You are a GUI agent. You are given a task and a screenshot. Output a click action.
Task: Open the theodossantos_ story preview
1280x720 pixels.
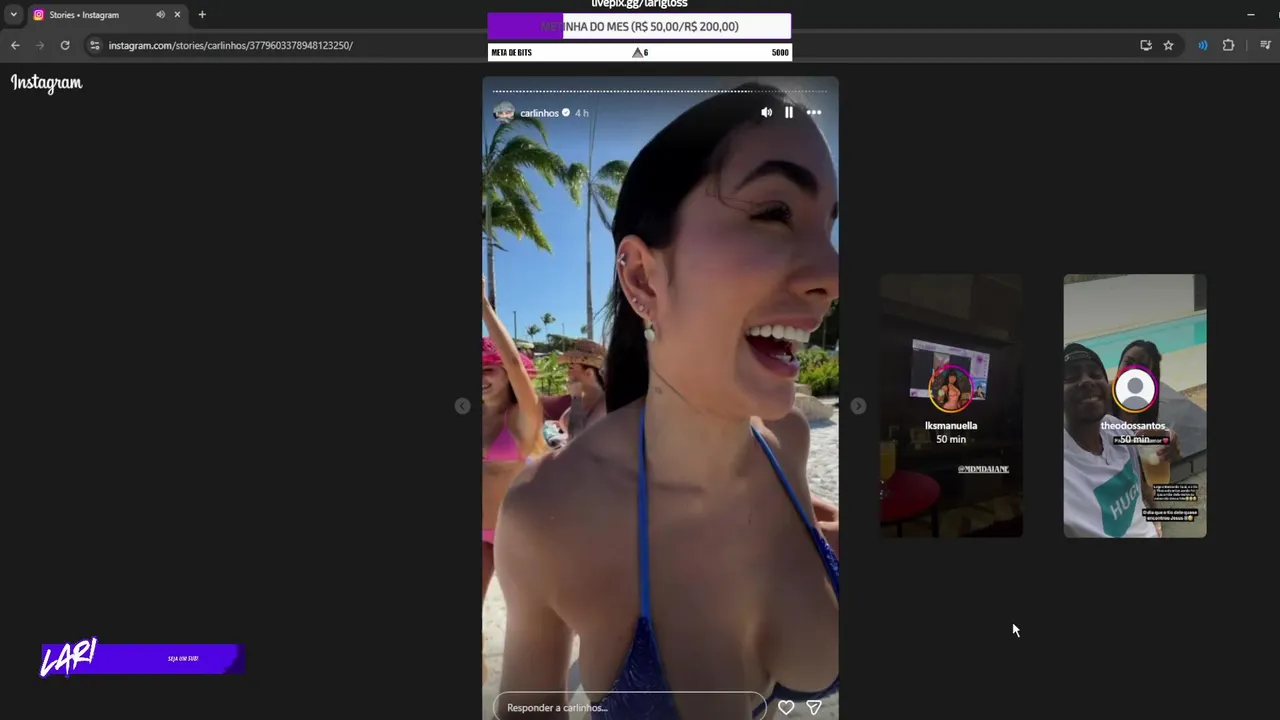[1135, 406]
